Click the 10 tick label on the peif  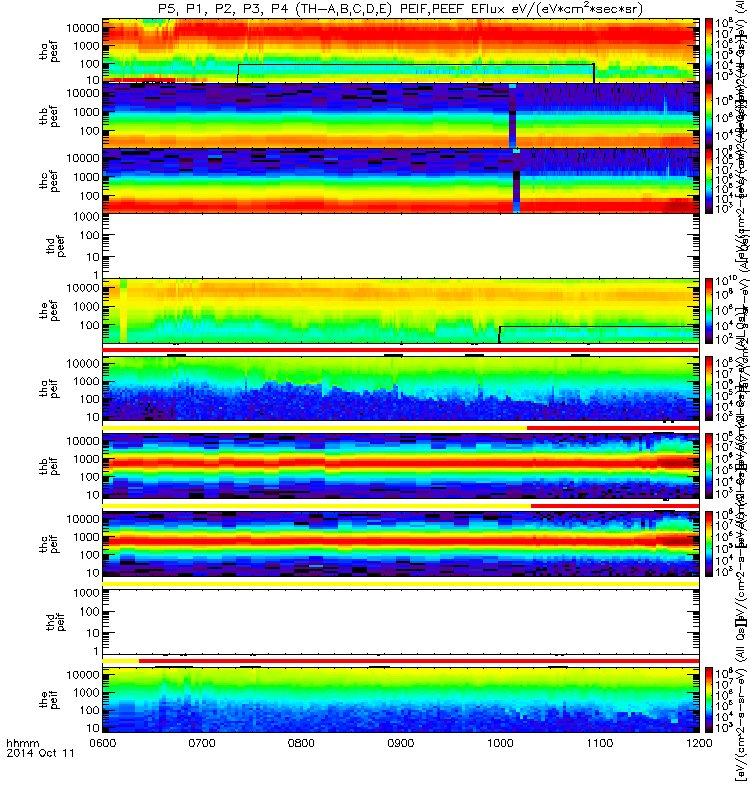[93, 728]
